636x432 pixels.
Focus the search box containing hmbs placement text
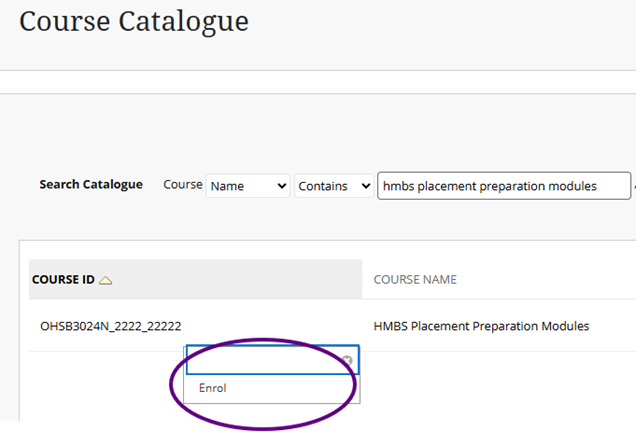(x=504, y=186)
